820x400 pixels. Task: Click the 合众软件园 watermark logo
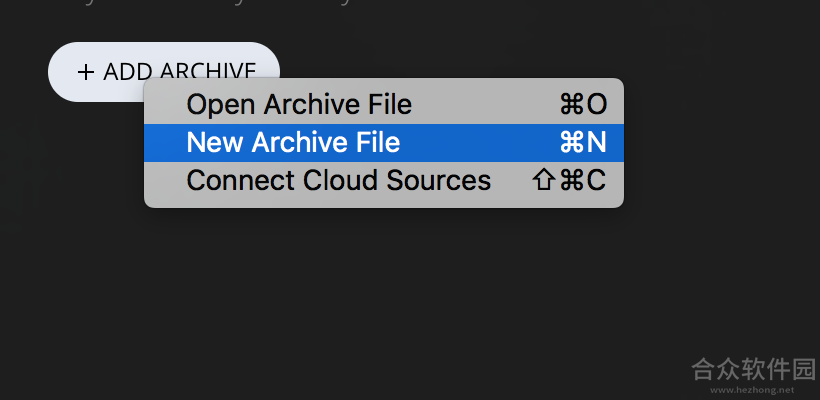754,370
